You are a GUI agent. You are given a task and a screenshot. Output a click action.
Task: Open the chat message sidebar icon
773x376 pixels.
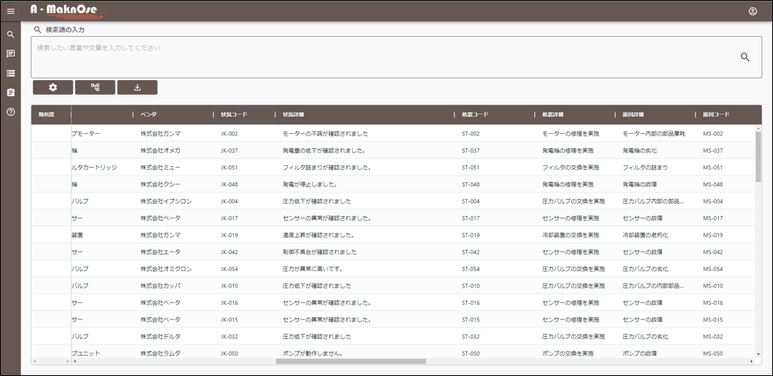pos(10,54)
